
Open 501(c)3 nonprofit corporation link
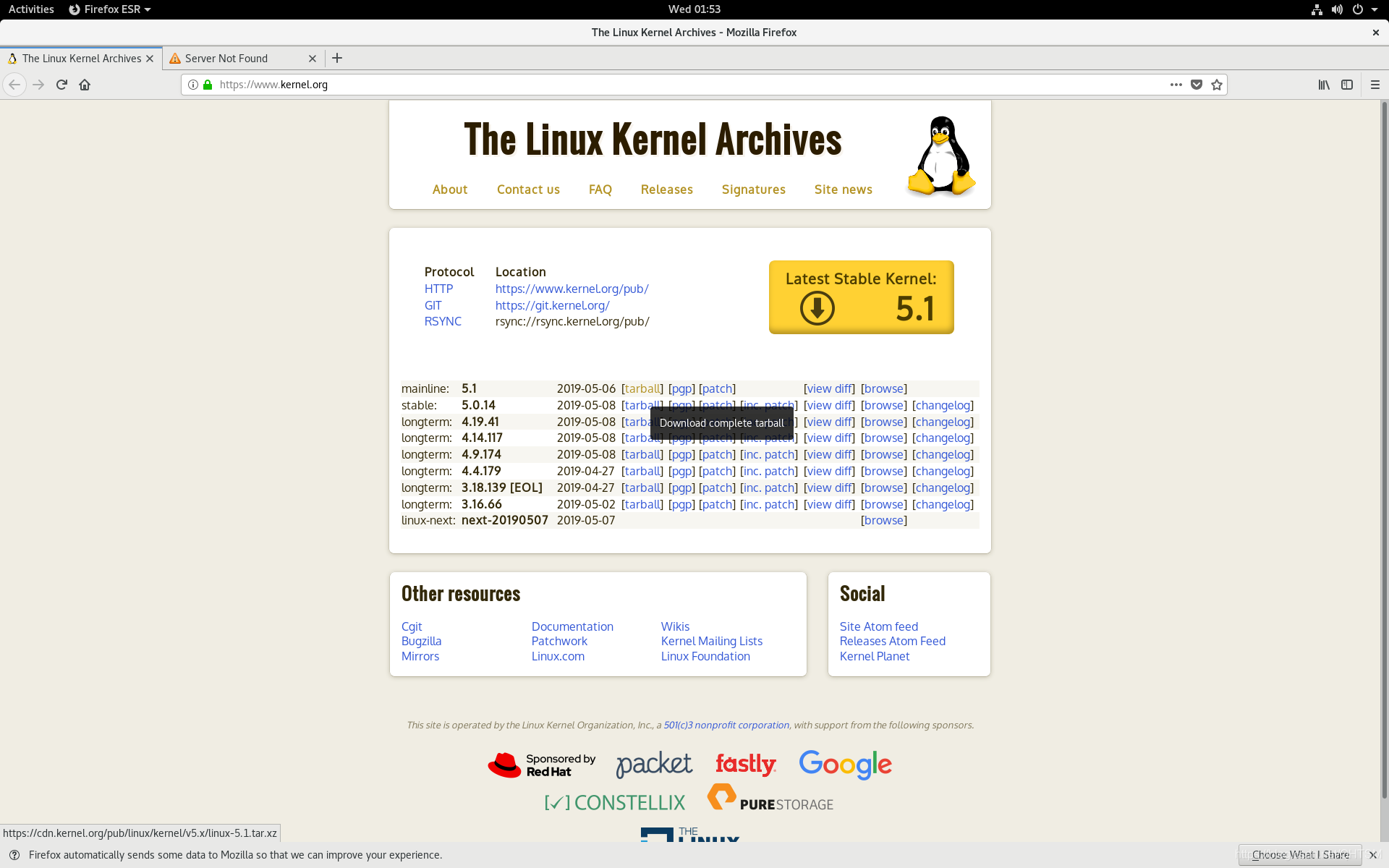click(x=726, y=725)
